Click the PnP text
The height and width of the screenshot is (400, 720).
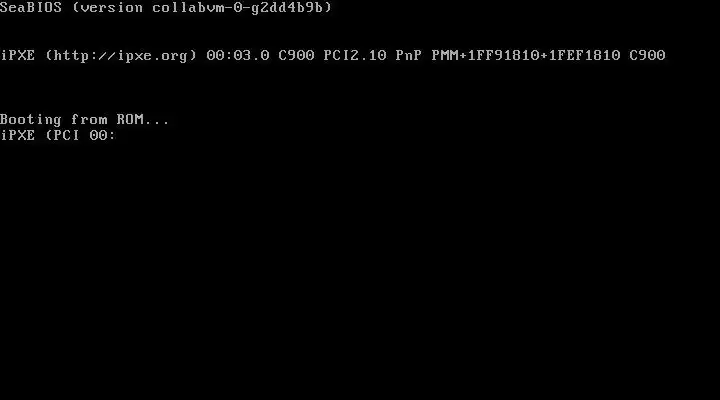[408, 55]
